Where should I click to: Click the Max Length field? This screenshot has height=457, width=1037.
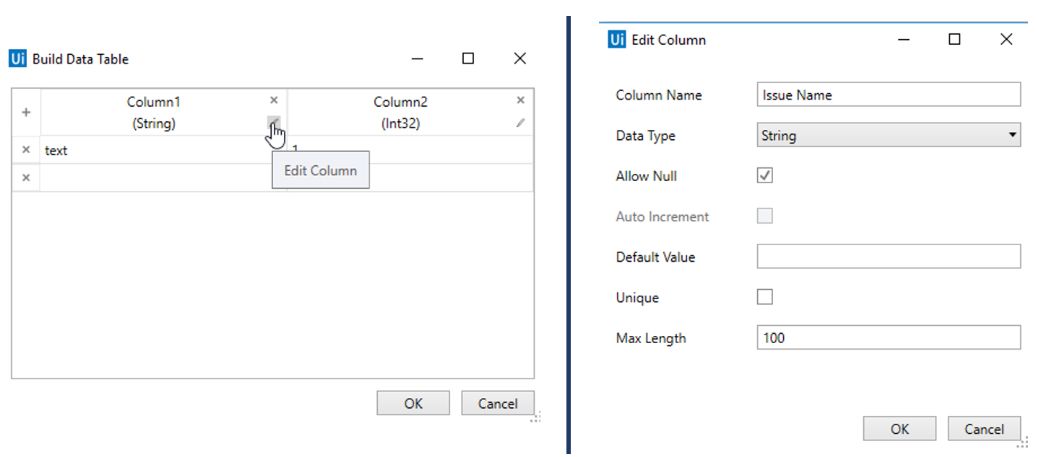(x=888, y=338)
